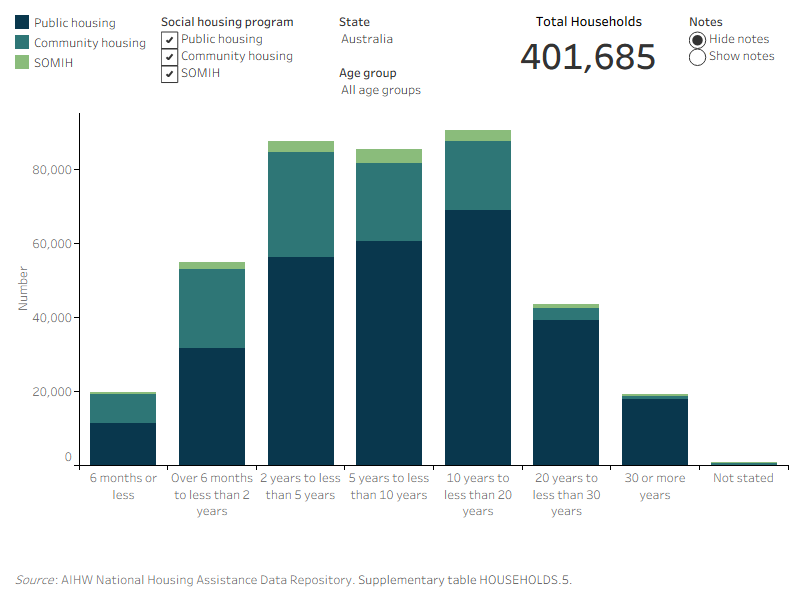Click the 'Not stated' axis label
800x600 pixels.
(x=743, y=478)
